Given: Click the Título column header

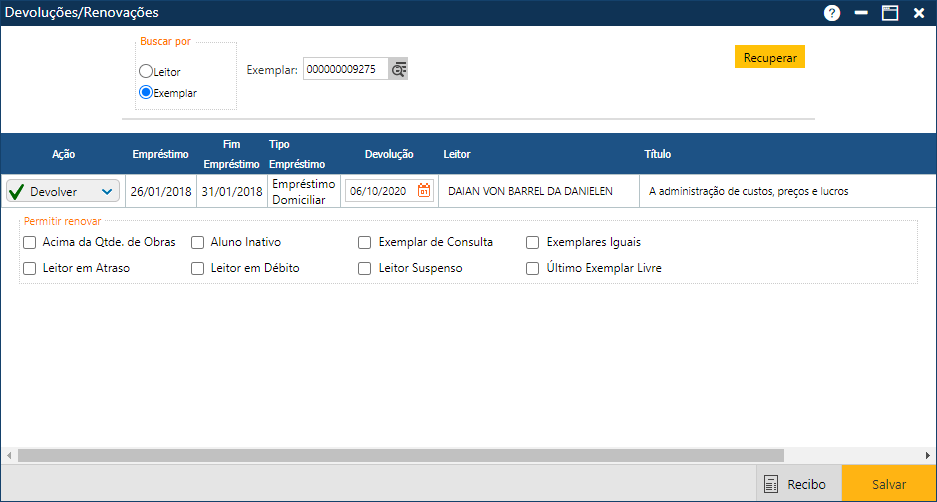Looking at the screenshot, I should (657, 154).
